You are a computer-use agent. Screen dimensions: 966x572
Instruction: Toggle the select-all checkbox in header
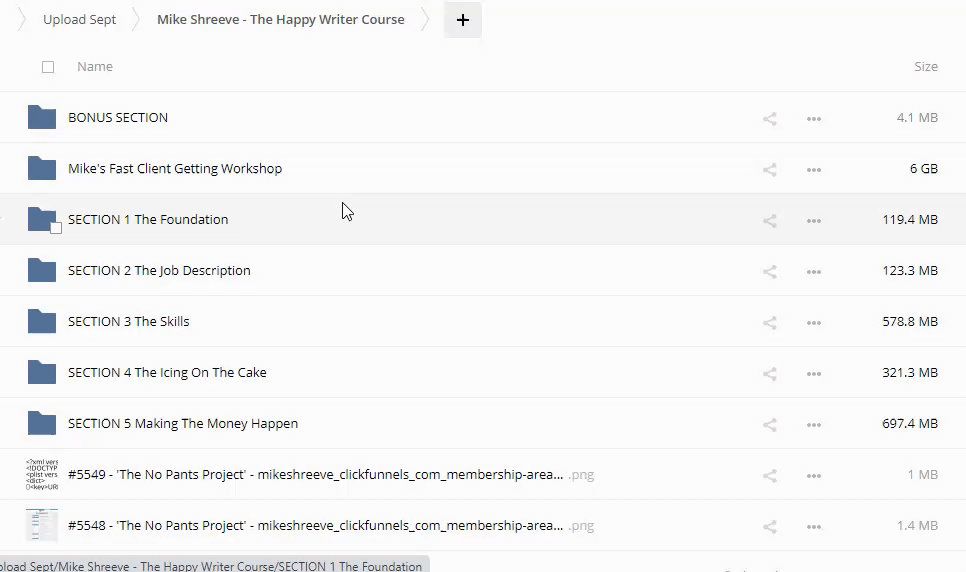(48, 67)
